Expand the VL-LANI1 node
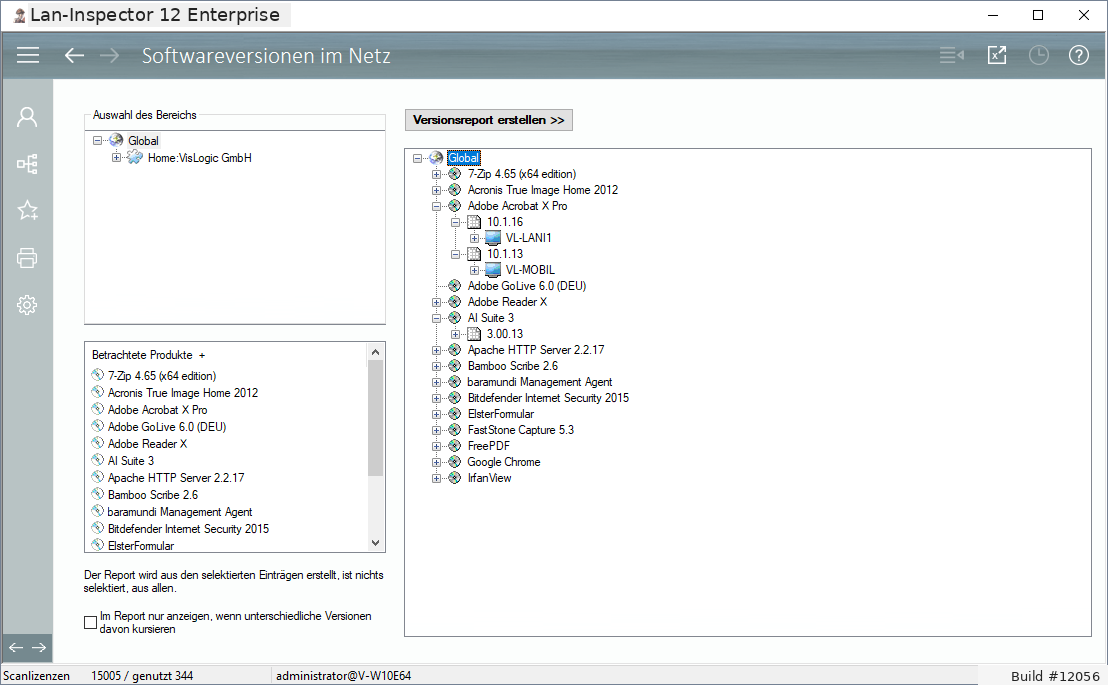The image size is (1108, 685). click(x=475, y=238)
